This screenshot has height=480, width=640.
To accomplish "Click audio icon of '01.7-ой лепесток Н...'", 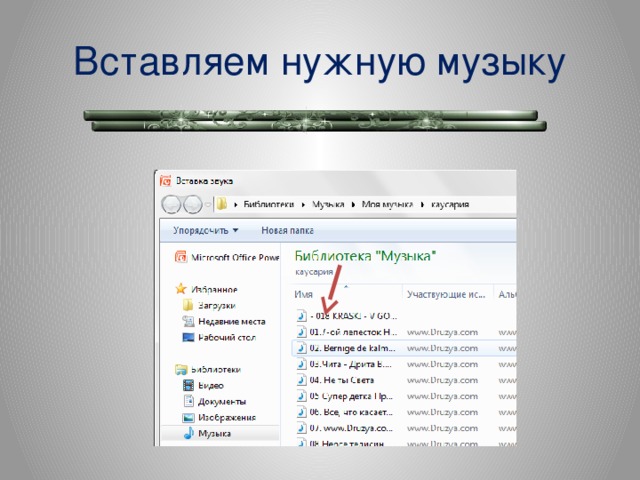I will point(301,332).
